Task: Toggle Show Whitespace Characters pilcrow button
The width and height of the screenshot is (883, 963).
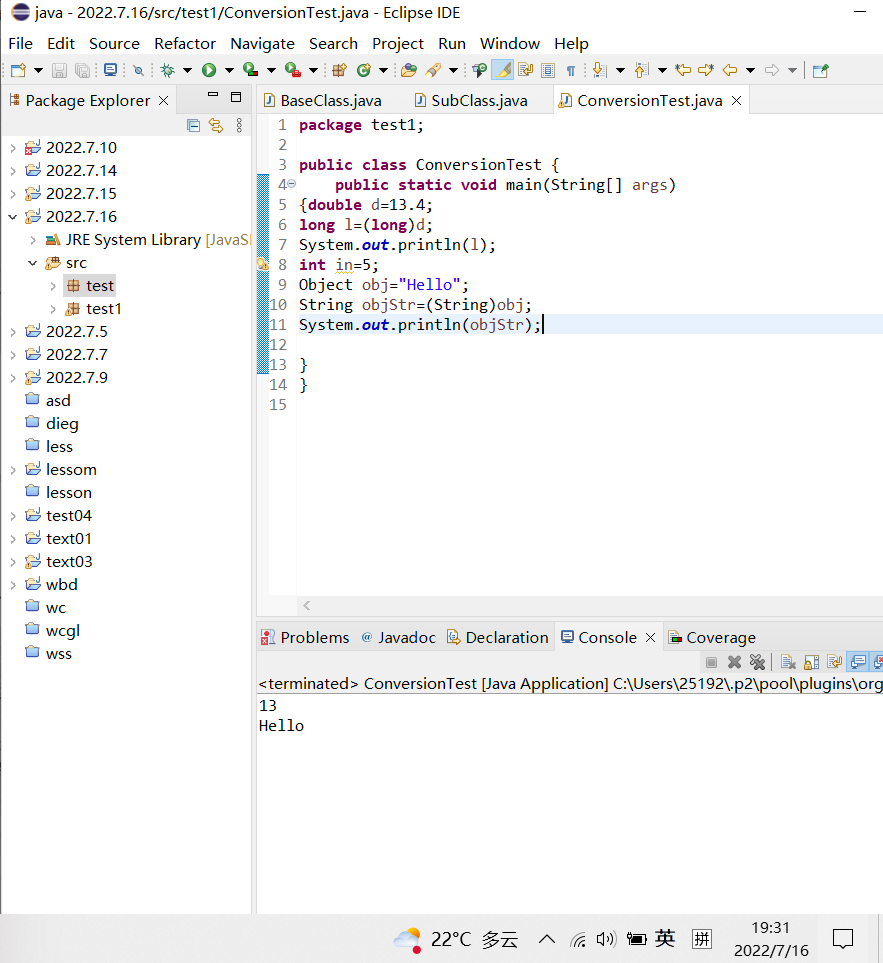Action: [x=570, y=70]
